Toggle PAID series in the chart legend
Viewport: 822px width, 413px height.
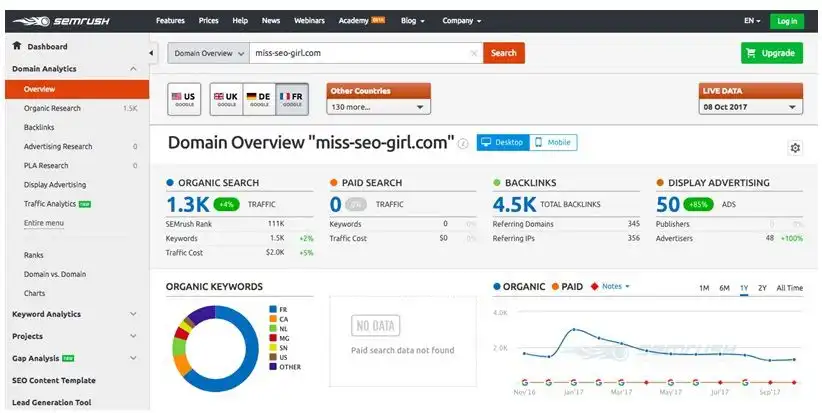coord(567,287)
